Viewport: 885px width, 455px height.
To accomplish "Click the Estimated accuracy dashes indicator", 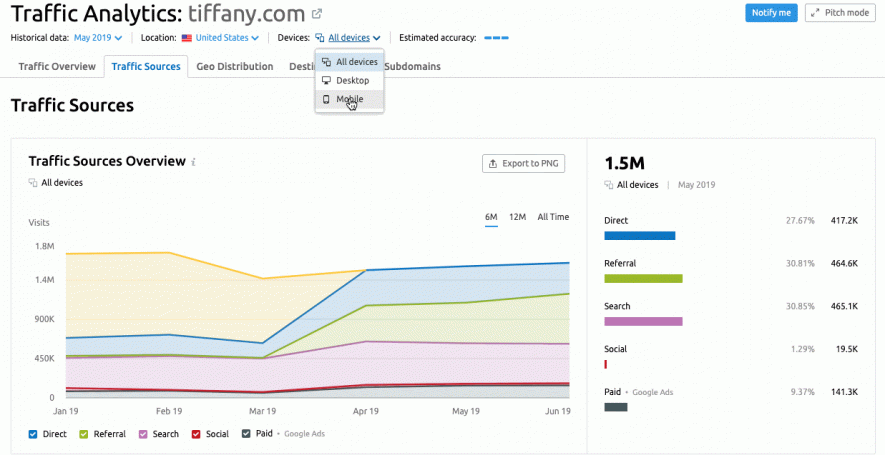I will click(496, 38).
